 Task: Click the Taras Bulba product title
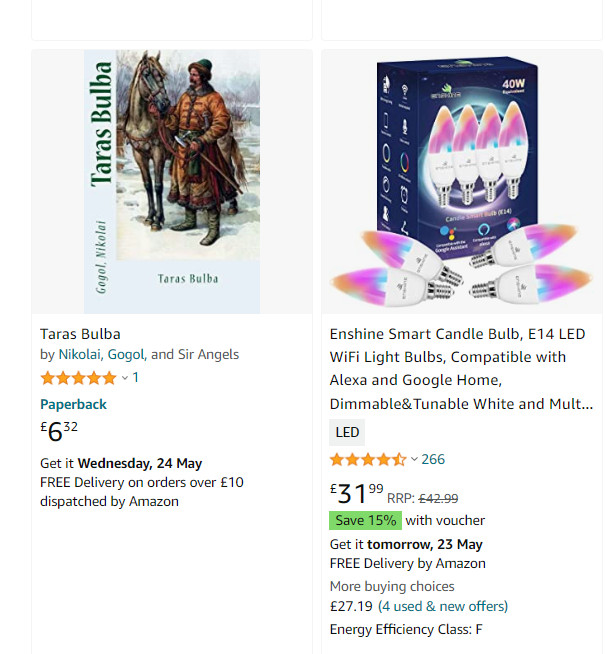80,334
